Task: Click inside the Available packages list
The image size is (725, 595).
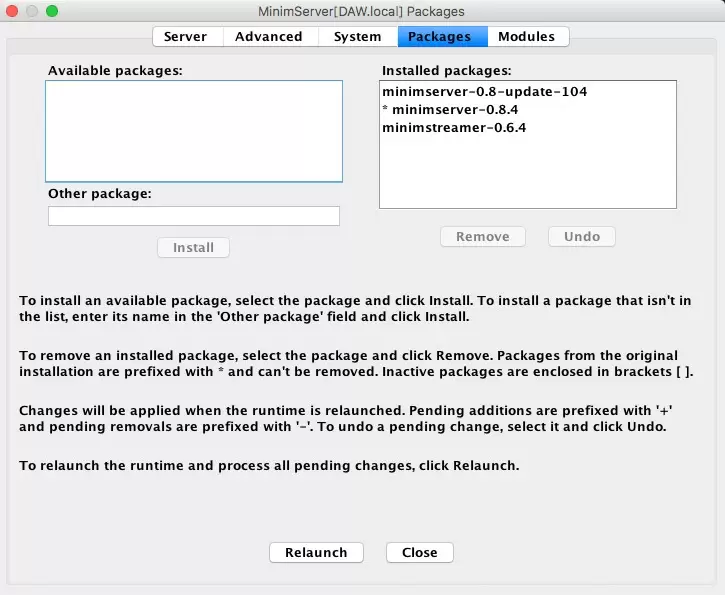Action: point(194,131)
